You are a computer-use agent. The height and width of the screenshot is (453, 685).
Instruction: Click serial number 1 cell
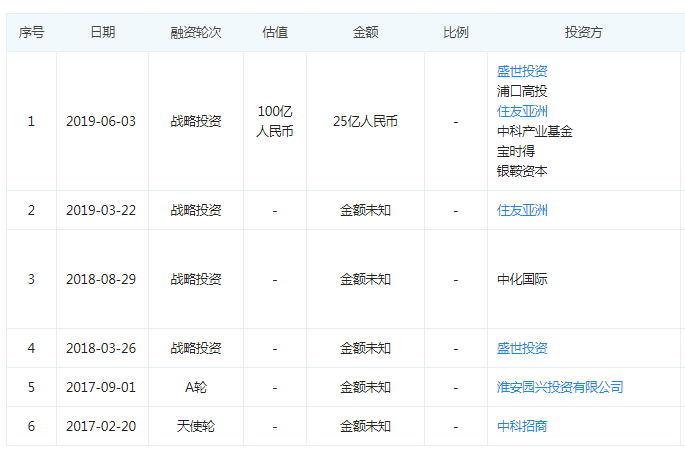click(x=31, y=121)
